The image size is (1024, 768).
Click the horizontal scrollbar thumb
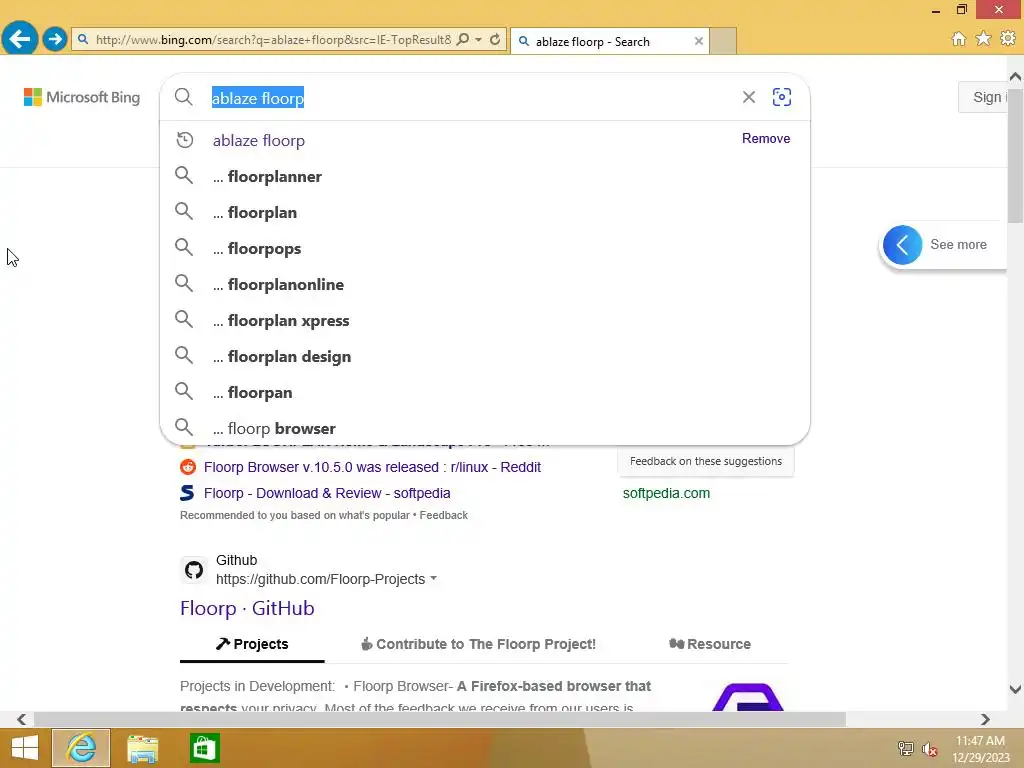pyautogui.click(x=440, y=719)
